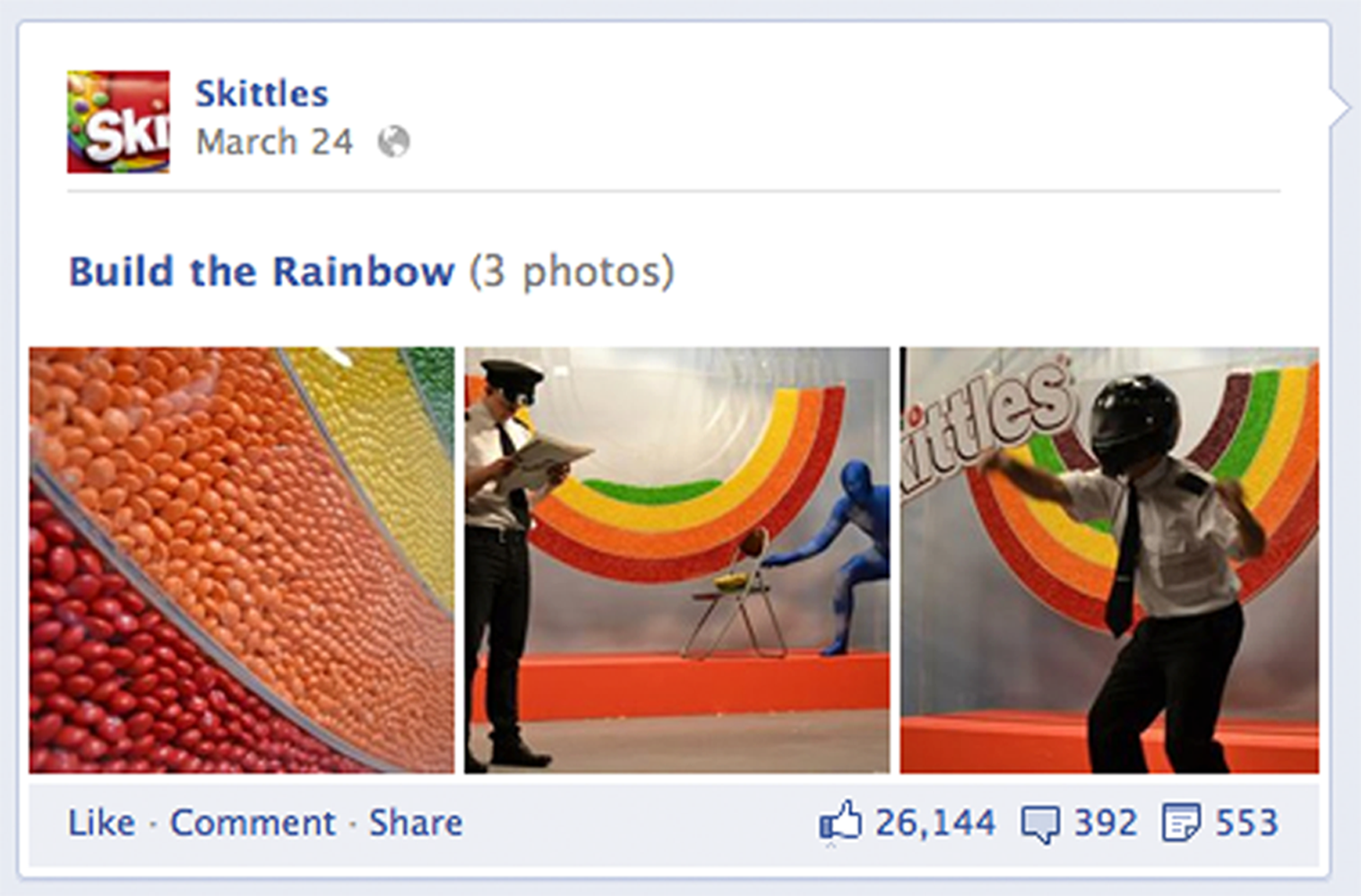This screenshot has height=896, width=1361.
Task: Open the Build the Rainbow album
Action: [x=262, y=271]
